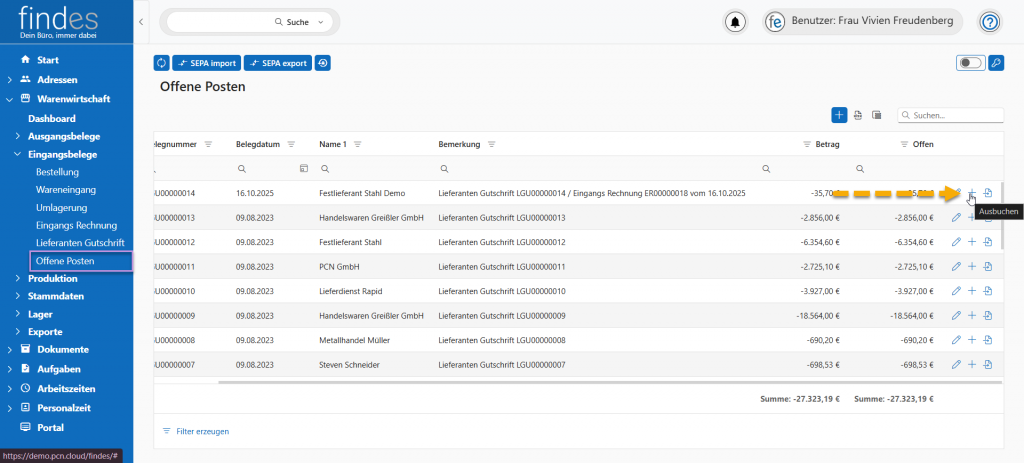Click the document icon in Steven Schneider row

coord(987,363)
